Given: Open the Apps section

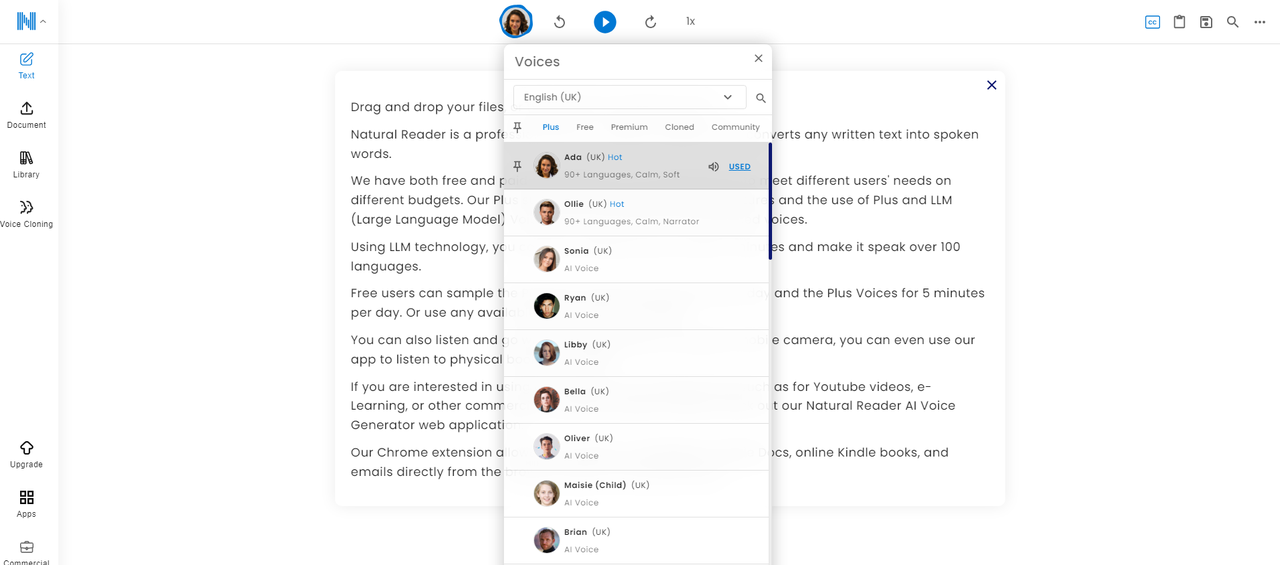Looking at the screenshot, I should pos(26,504).
